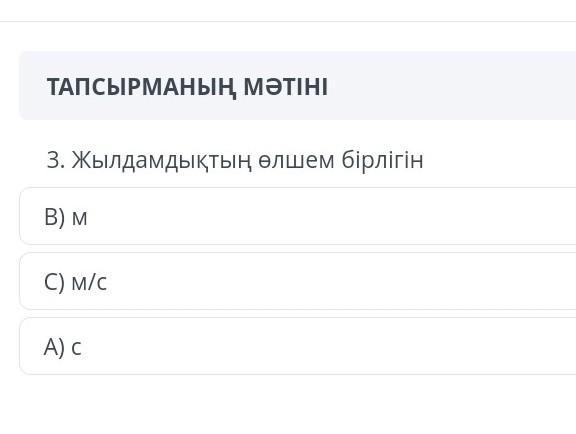The height and width of the screenshot is (434, 576).
Task: Click the word өлшем in the question
Action: pyautogui.click(x=296, y=161)
